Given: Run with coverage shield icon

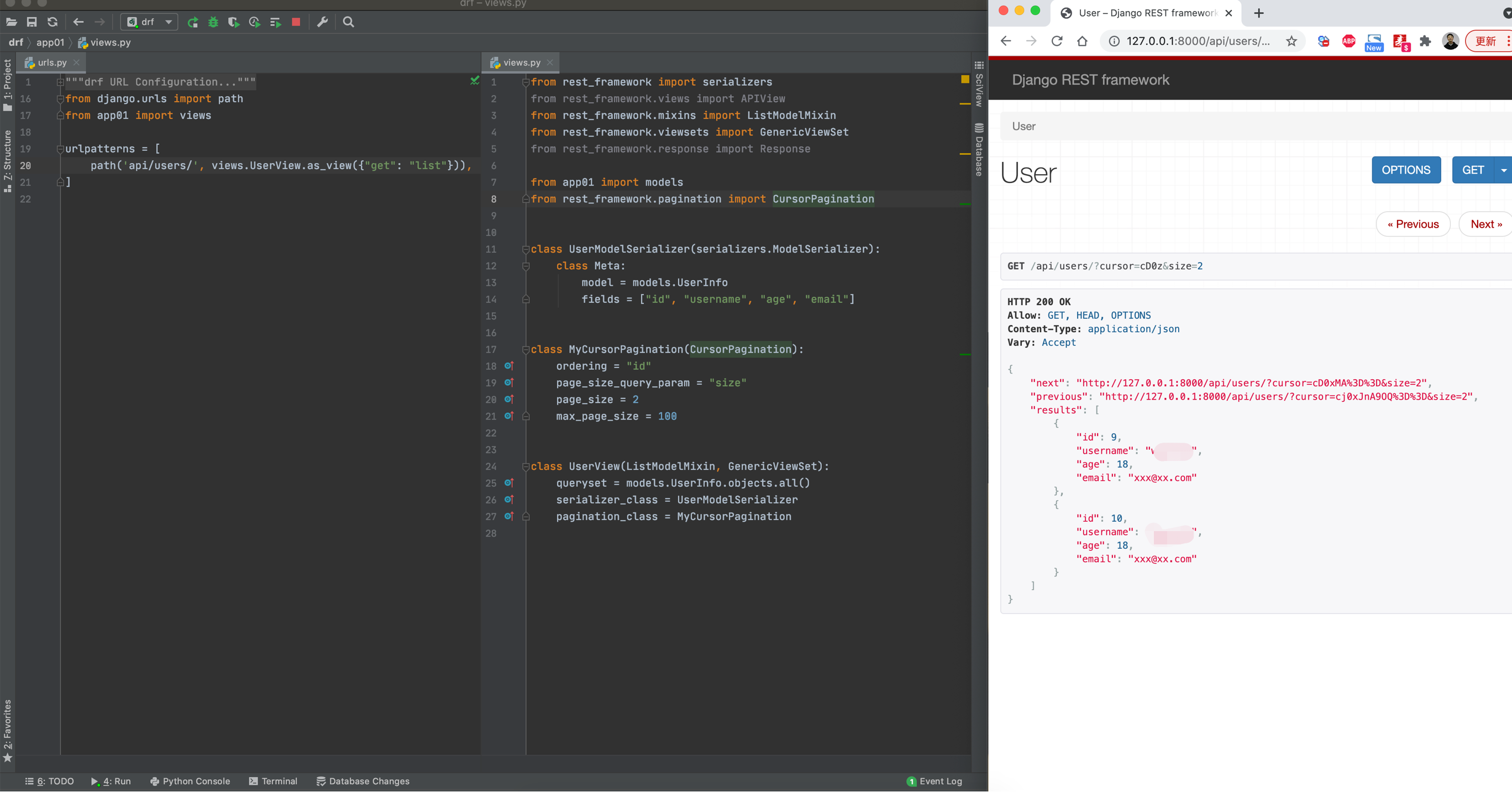Looking at the screenshot, I should (x=234, y=22).
